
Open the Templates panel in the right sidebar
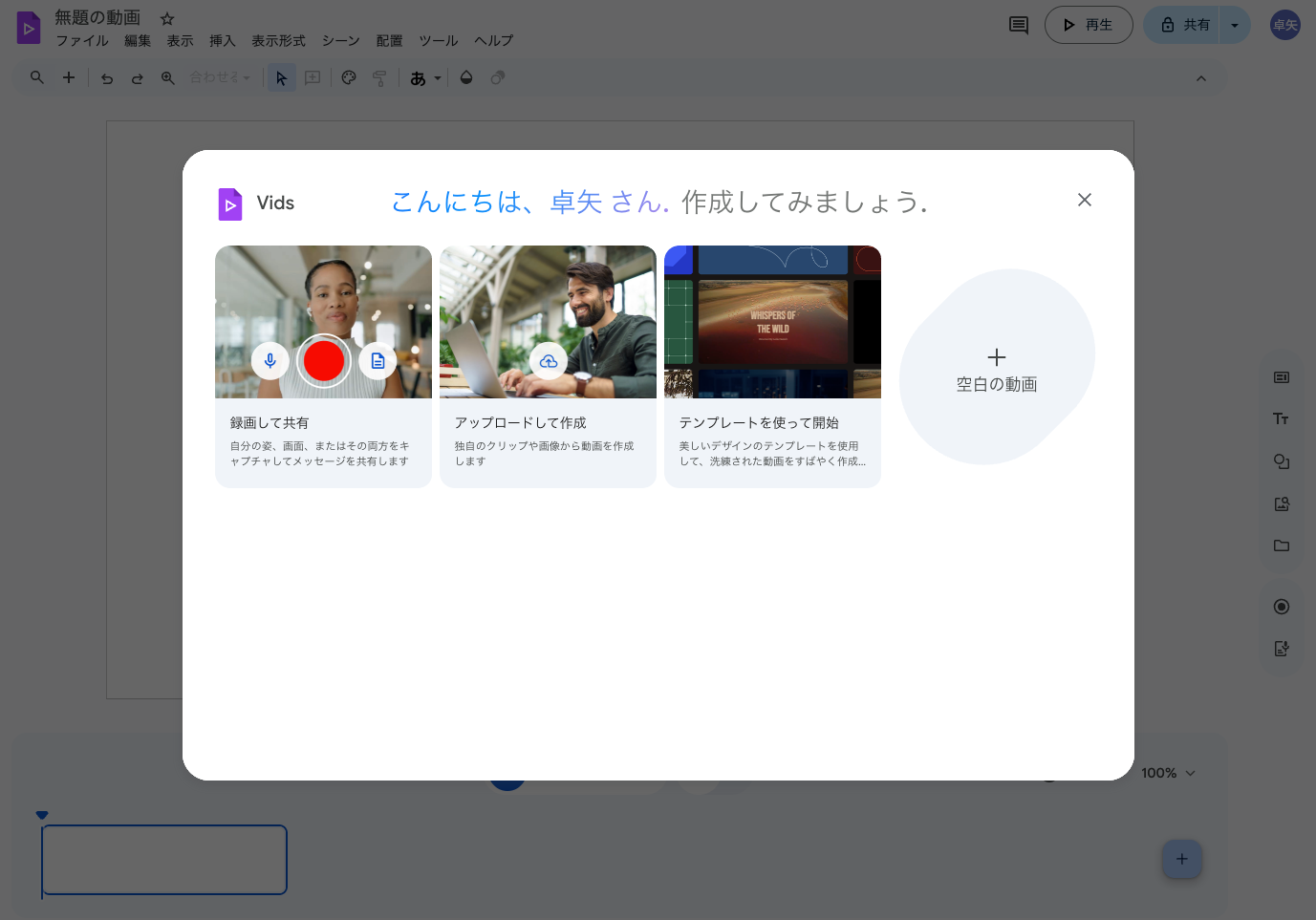[1281, 376]
